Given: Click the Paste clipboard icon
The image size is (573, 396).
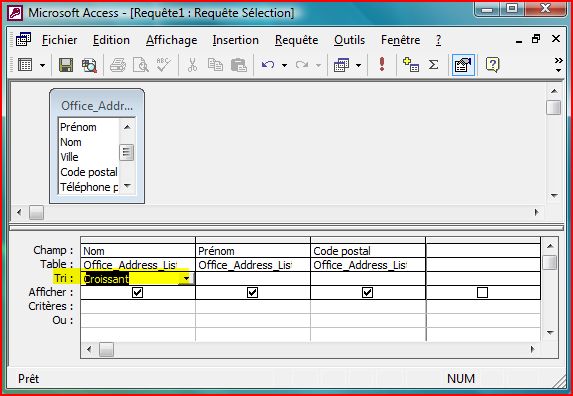Looking at the screenshot, I should pyautogui.click(x=239, y=65).
